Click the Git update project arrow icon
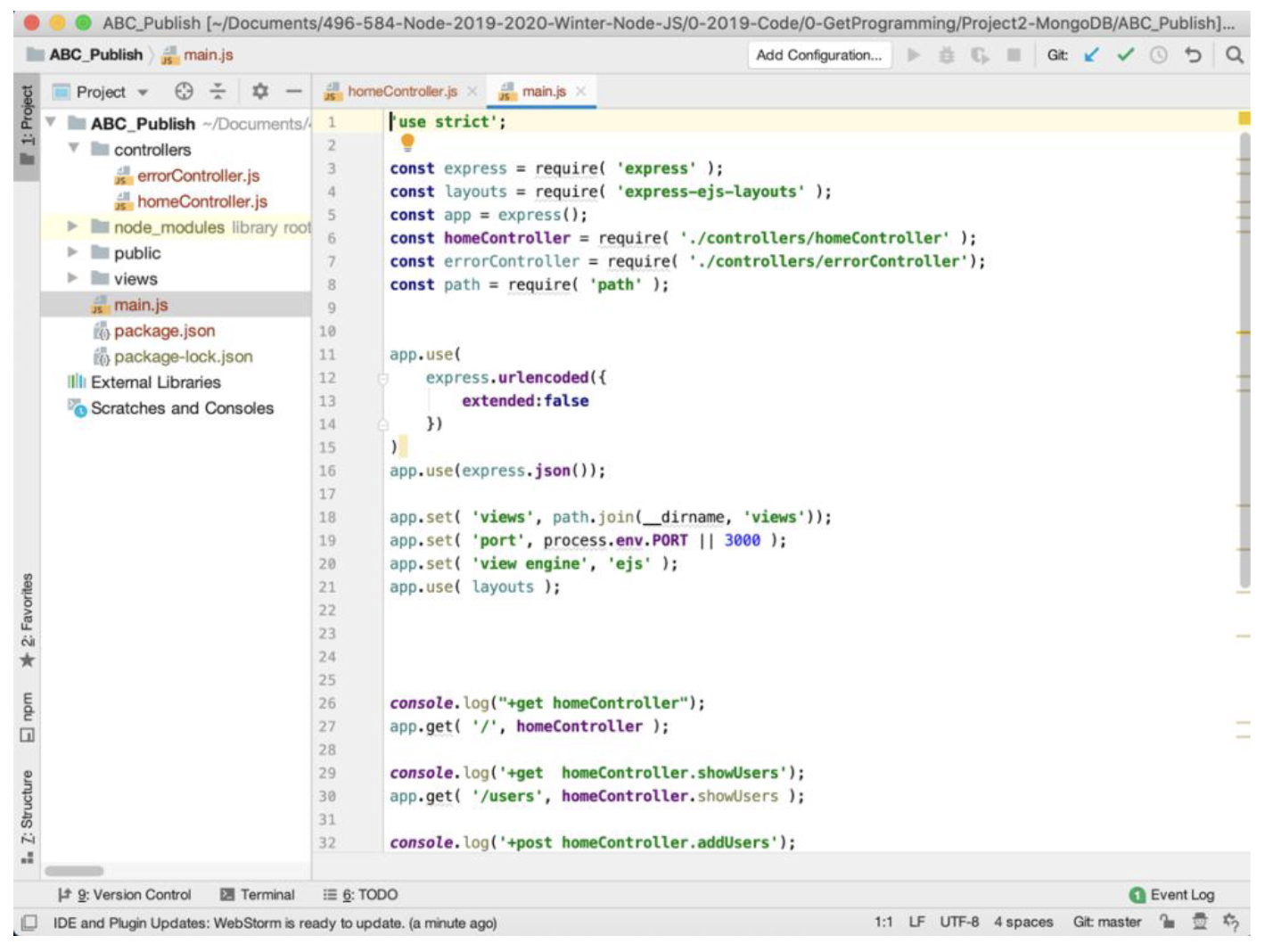Screen dimensions: 1273x952 (x=1091, y=55)
